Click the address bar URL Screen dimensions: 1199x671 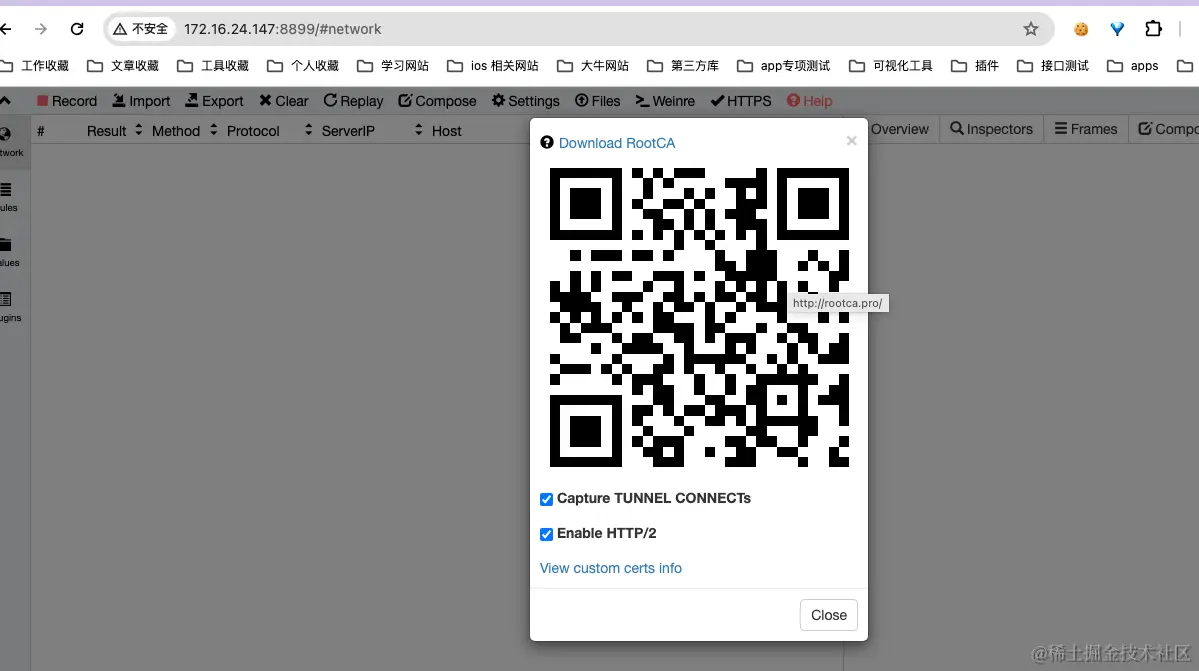pos(282,29)
